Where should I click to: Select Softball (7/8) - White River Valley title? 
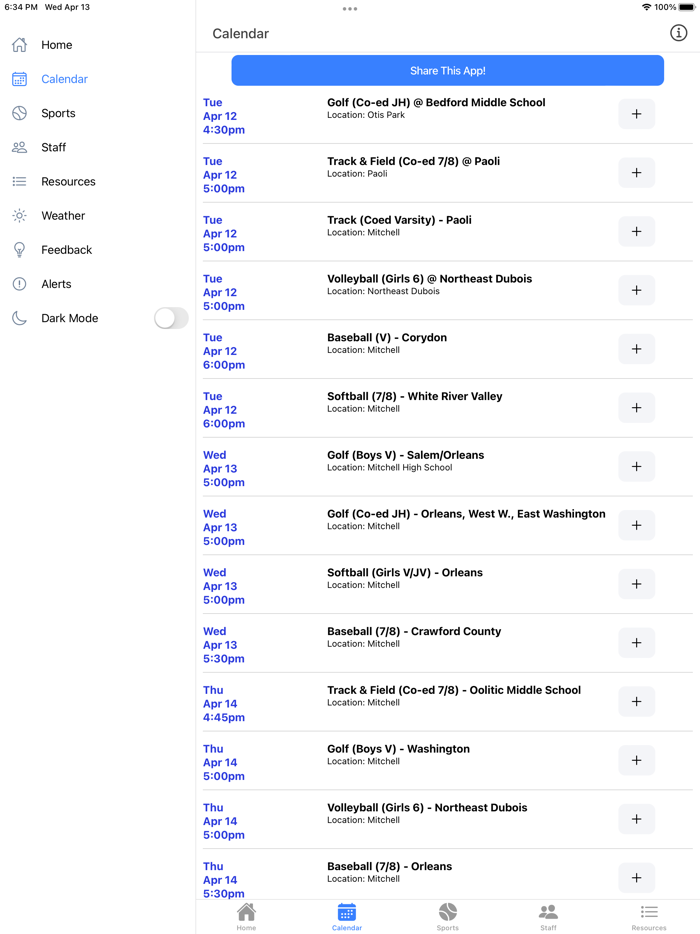[415, 396]
